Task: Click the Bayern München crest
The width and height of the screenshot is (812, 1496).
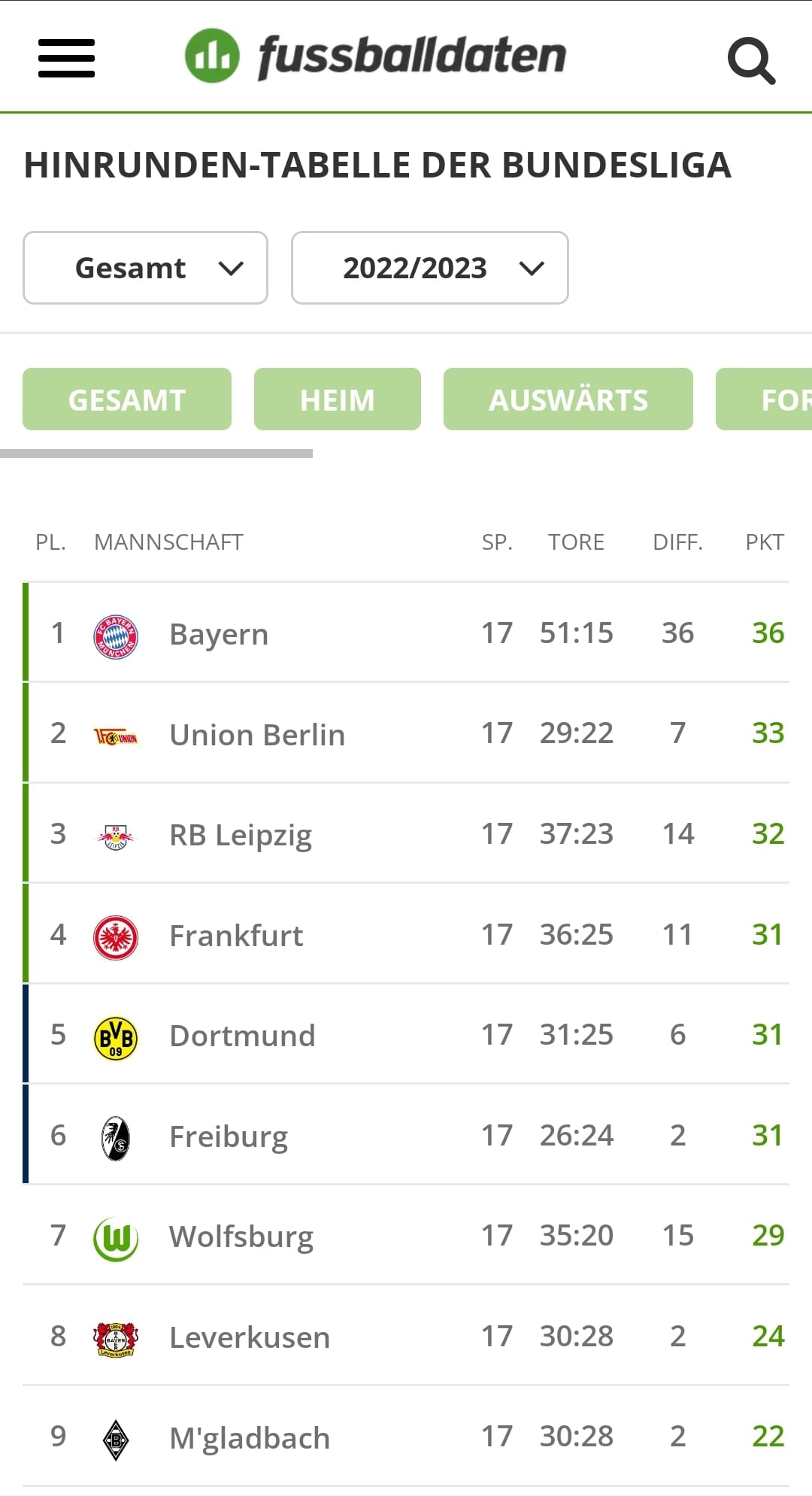Action: coord(116,636)
